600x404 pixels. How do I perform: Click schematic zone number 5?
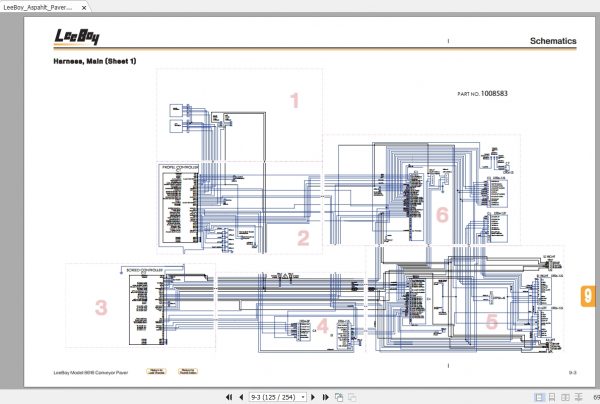[x=492, y=321]
